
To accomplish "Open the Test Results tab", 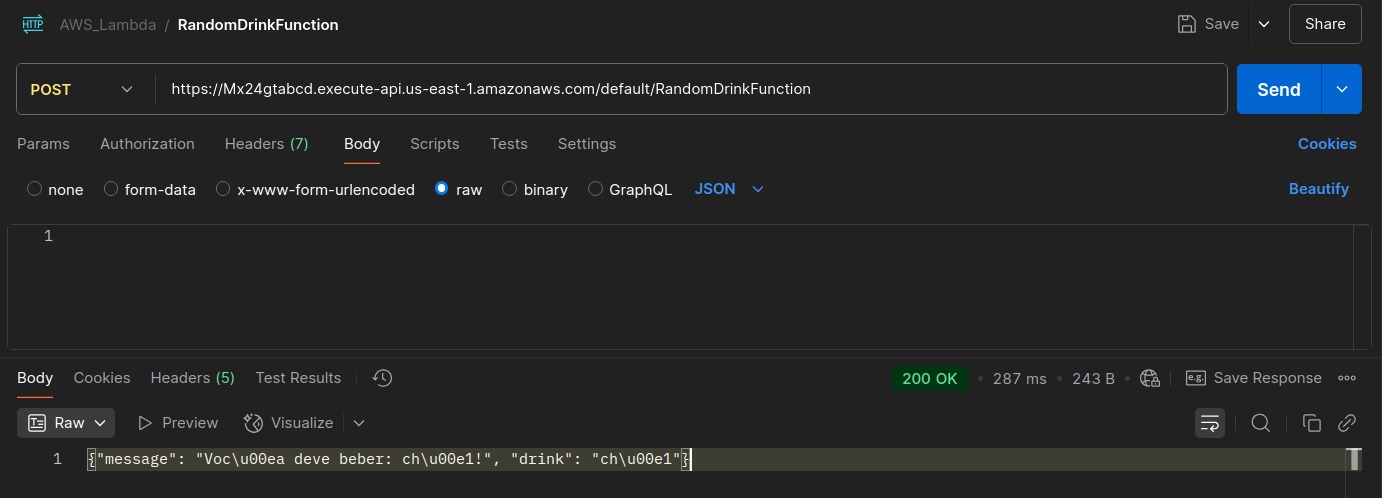I will 298,378.
